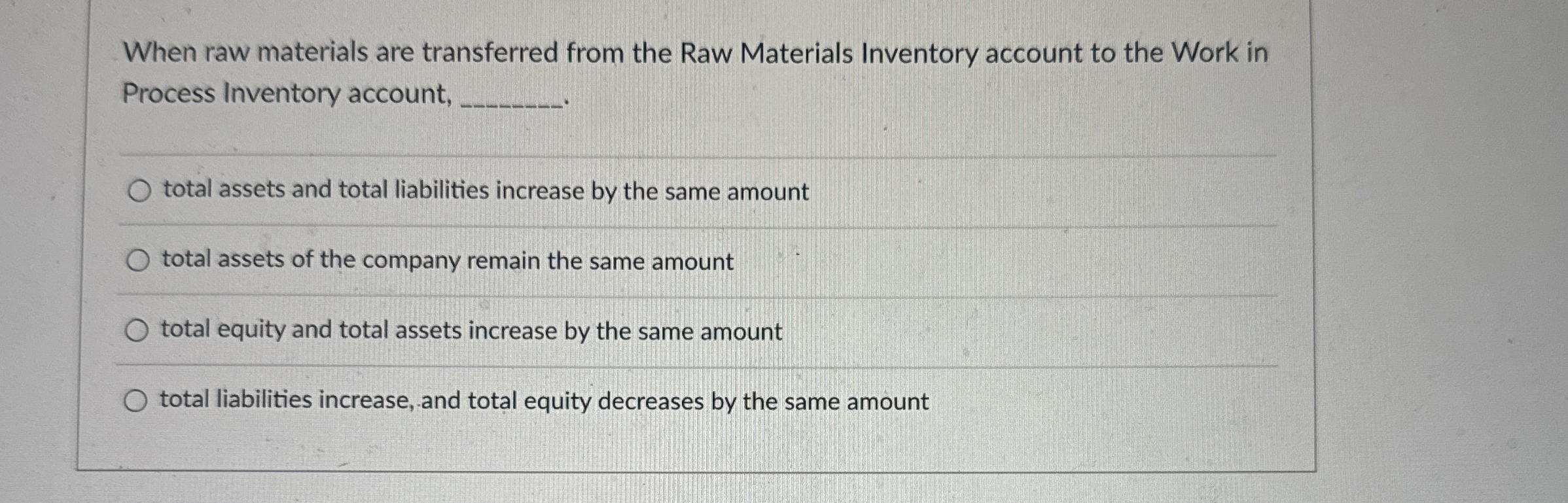Choose 'total equity and total assets increase by the same amount'

point(137,332)
